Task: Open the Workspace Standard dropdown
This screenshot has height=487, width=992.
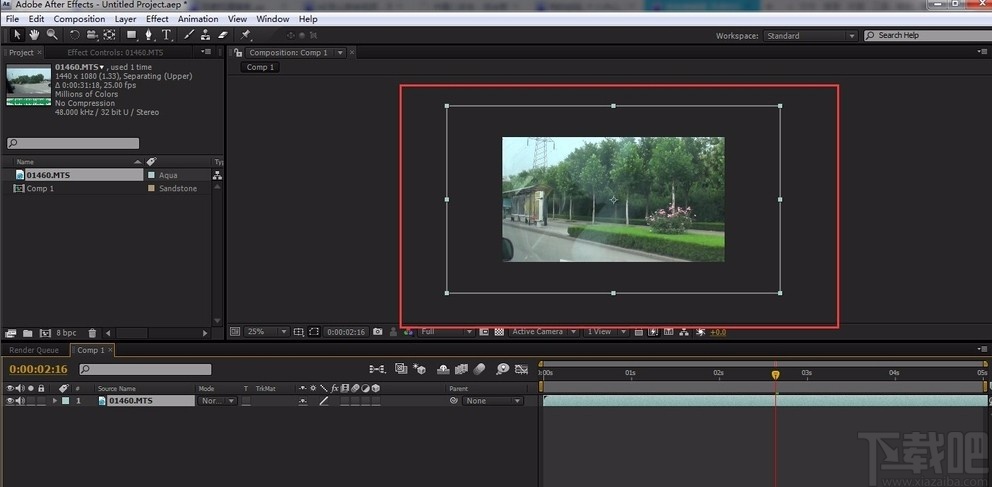Action: (810, 36)
